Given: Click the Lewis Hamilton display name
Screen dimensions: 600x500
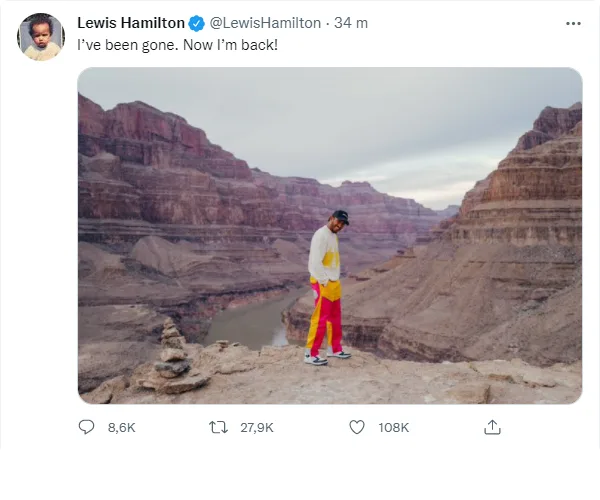Looking at the screenshot, I should [x=131, y=23].
